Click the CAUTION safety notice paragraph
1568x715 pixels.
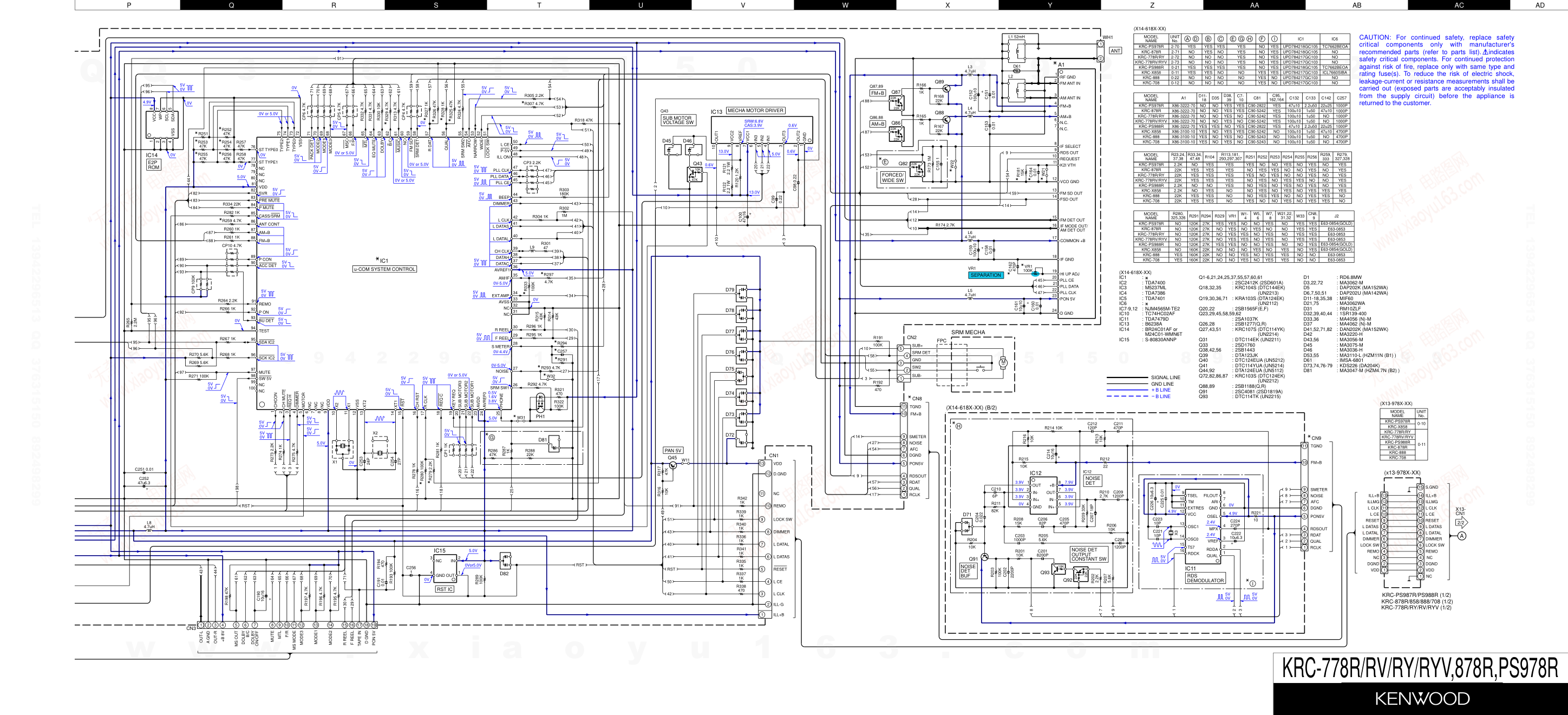tap(1436, 70)
